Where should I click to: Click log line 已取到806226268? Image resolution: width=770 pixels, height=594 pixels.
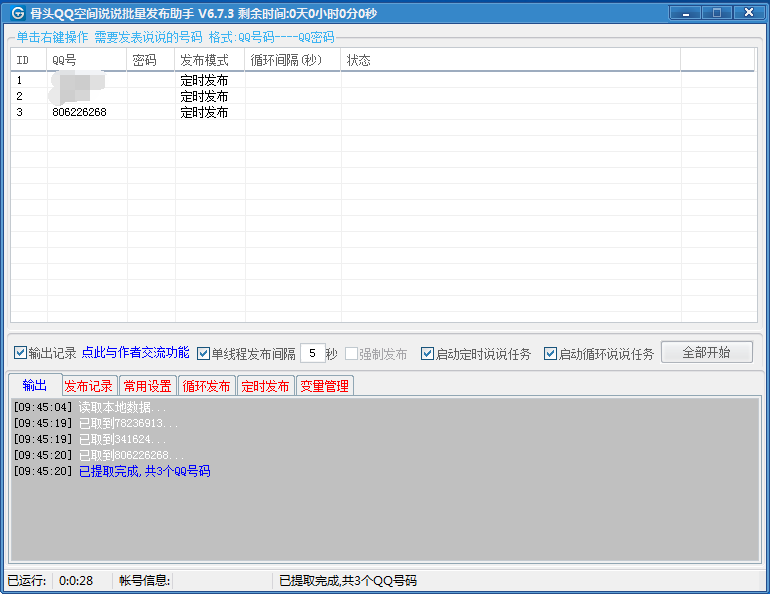click(99, 455)
